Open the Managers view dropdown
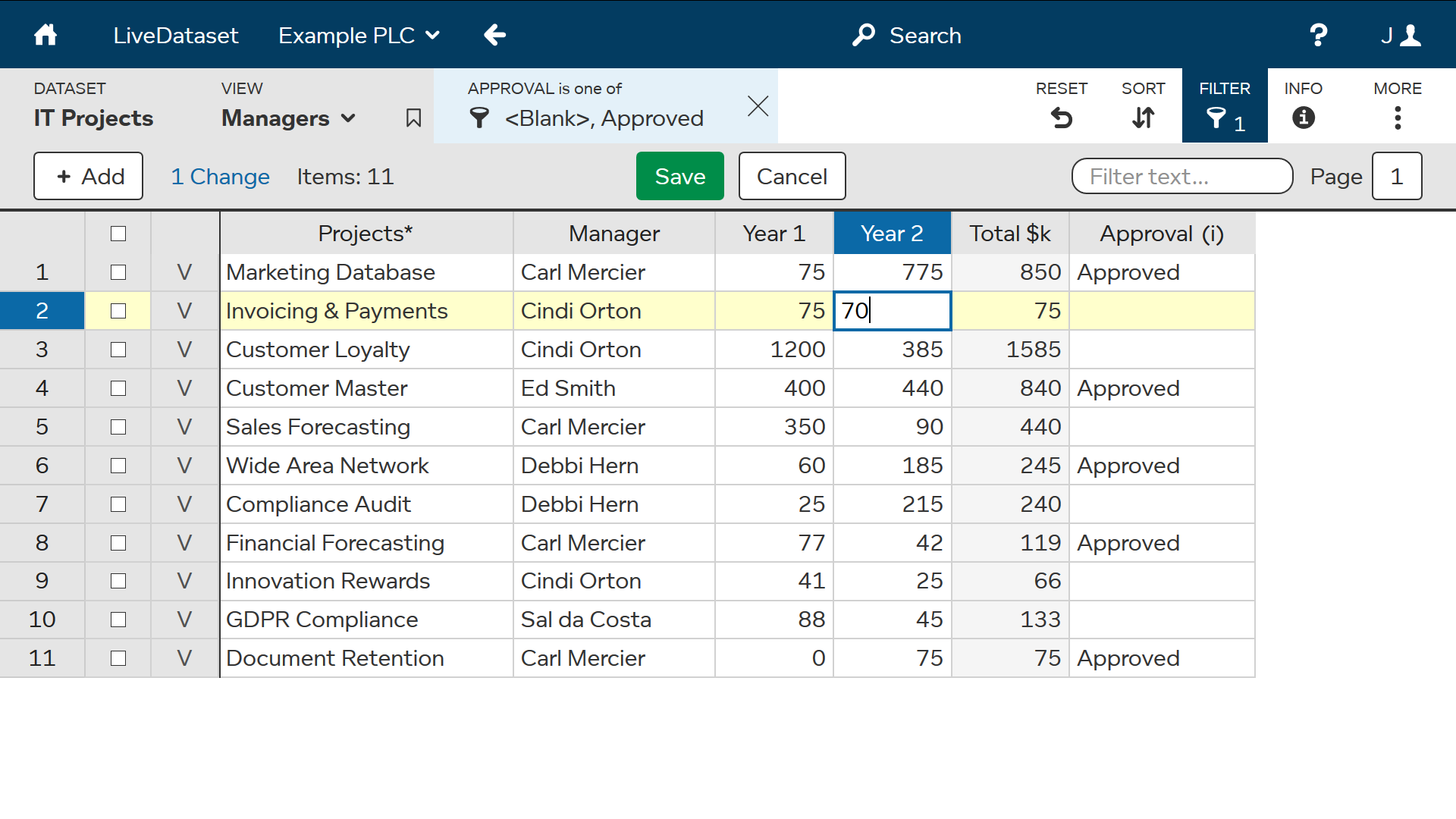The height and width of the screenshot is (819, 1456). pos(349,118)
